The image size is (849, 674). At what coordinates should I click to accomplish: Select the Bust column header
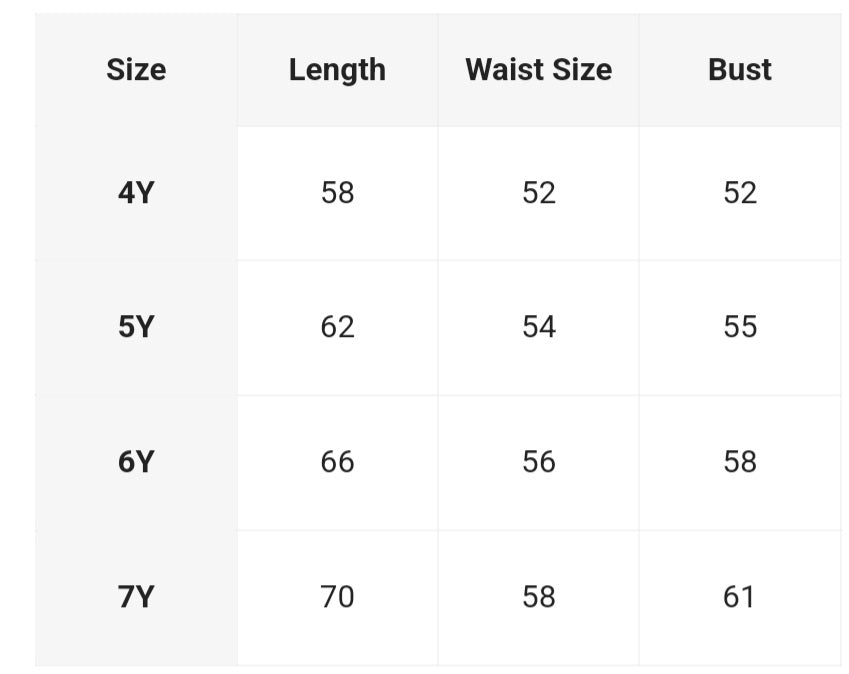[740, 70]
